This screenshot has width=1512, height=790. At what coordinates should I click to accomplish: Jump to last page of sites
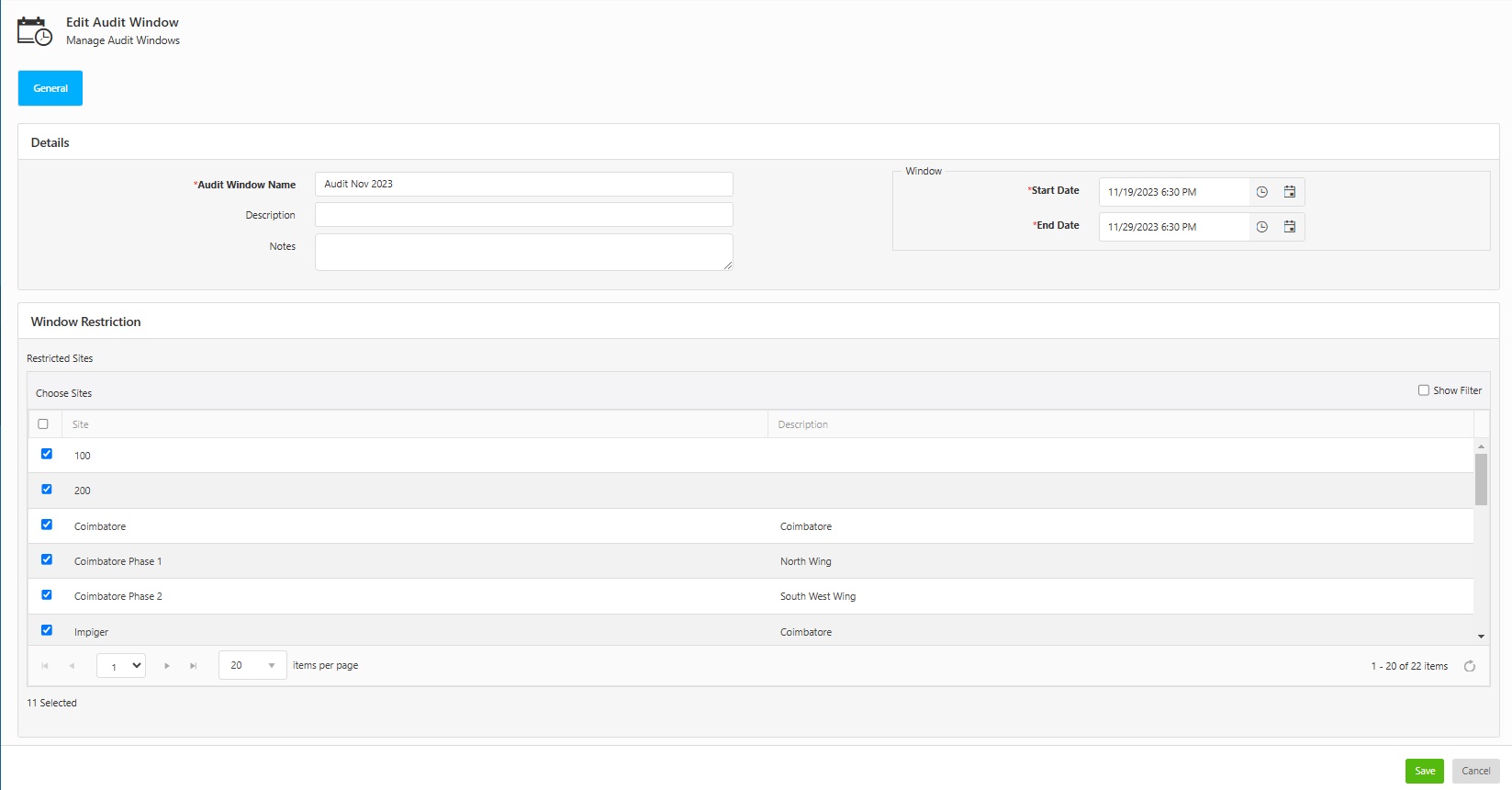(x=193, y=666)
